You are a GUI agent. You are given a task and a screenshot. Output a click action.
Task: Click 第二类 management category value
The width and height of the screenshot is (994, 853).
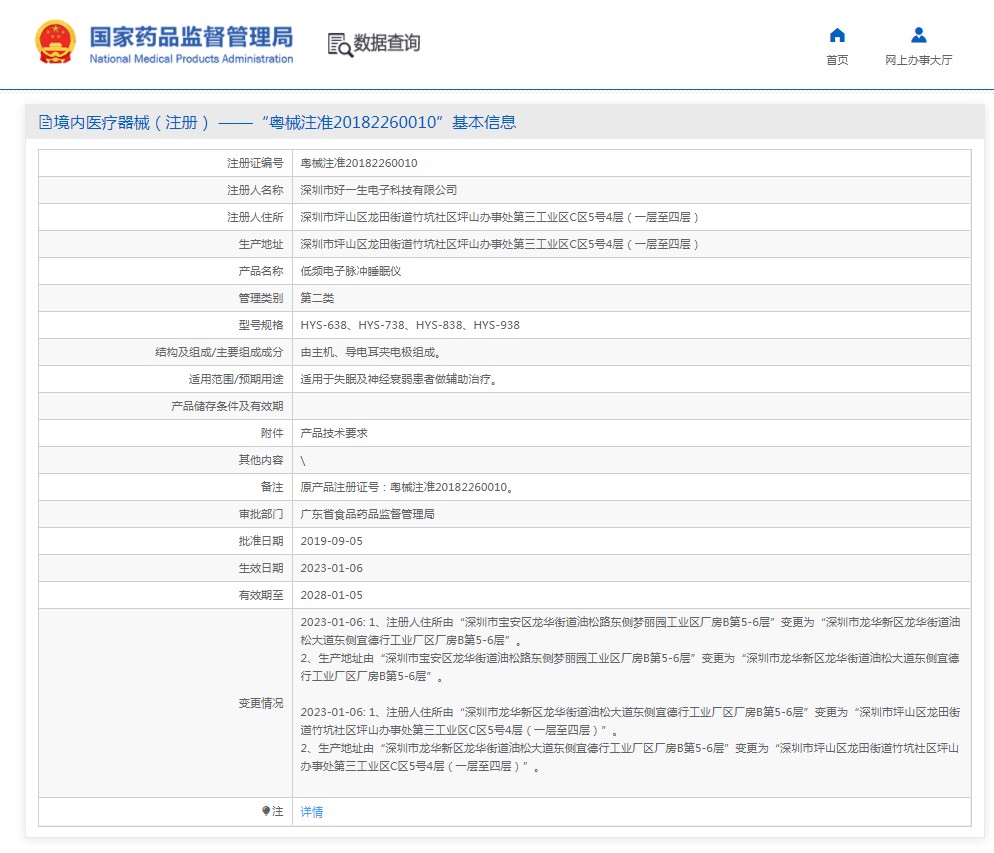pos(317,298)
